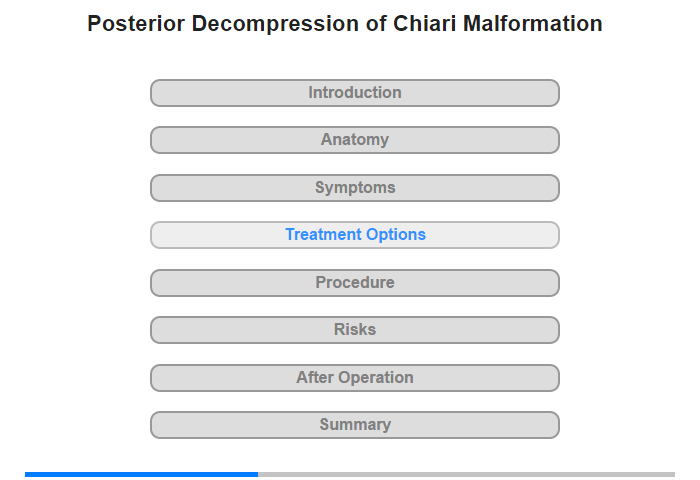Click the blue filled part of progress bar

[141, 474]
